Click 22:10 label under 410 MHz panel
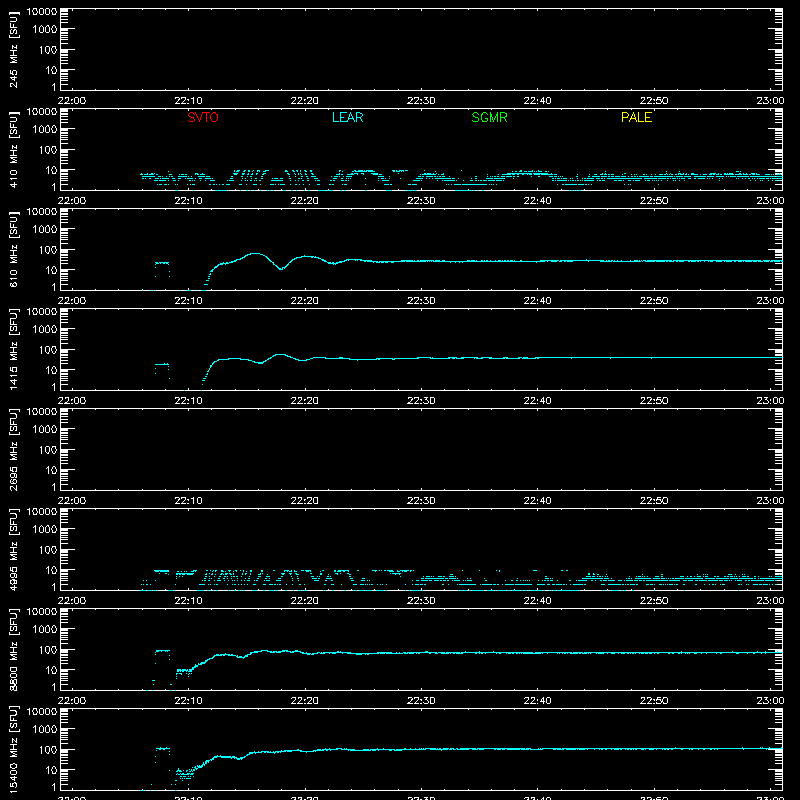This screenshot has width=800, height=800. (x=188, y=201)
